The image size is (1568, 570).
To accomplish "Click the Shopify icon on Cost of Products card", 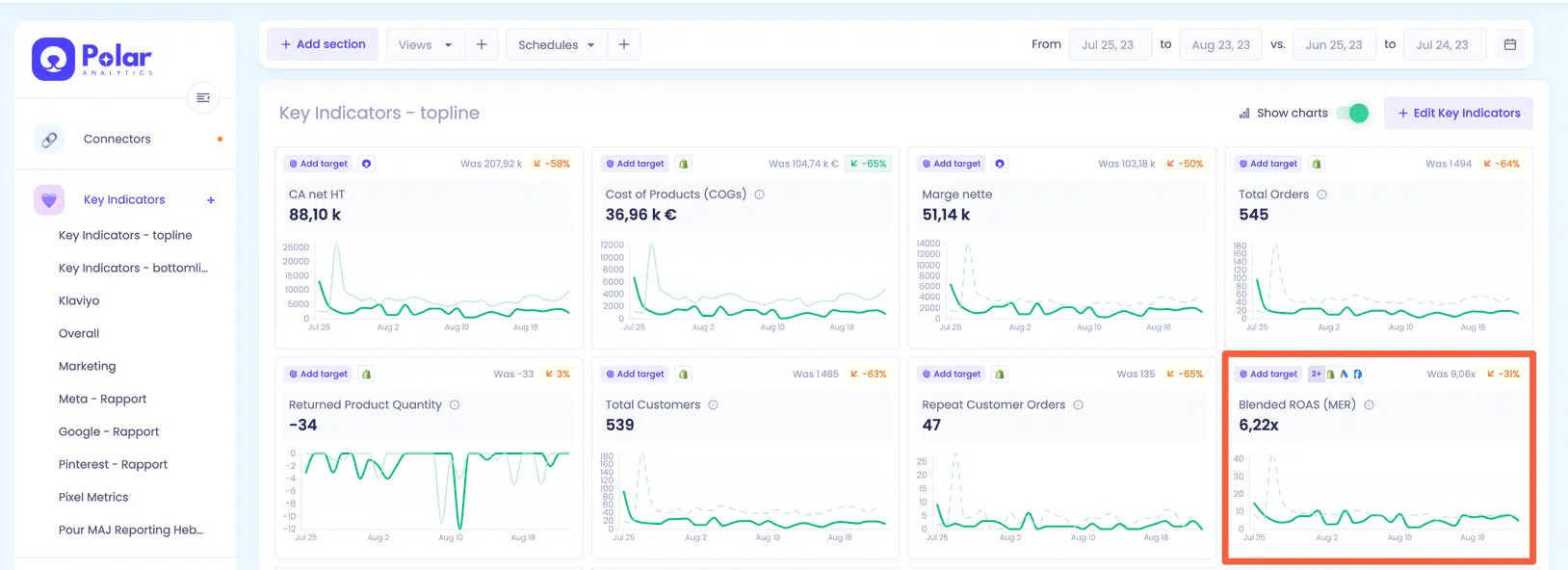I will [683, 164].
